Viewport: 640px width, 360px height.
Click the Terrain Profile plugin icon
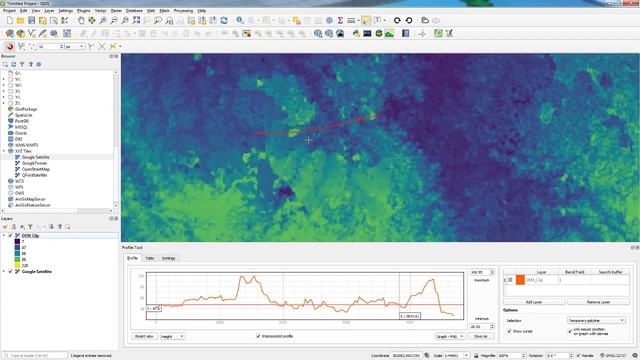point(389,33)
